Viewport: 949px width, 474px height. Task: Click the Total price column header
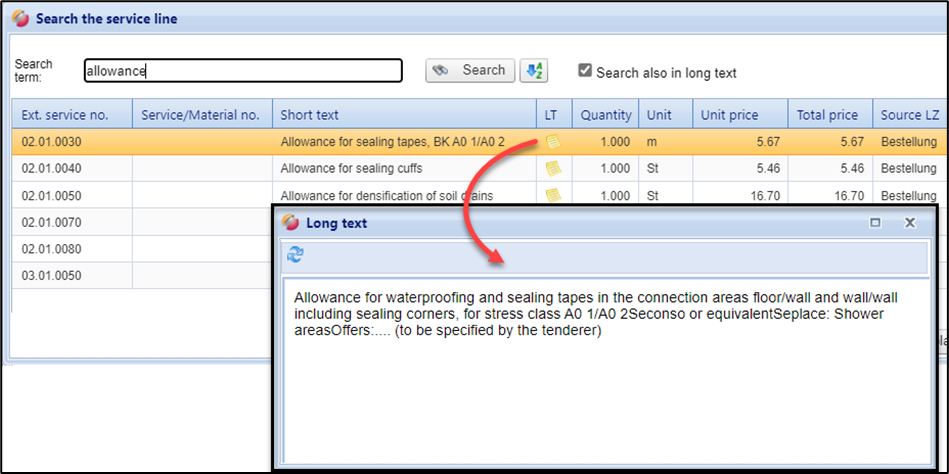tap(828, 115)
